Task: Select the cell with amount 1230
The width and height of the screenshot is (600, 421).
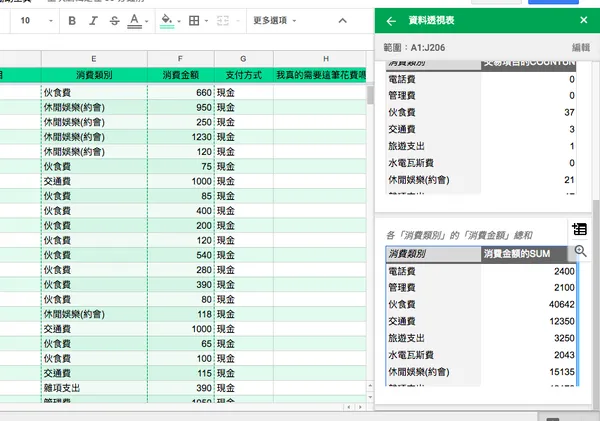Action: coord(181,137)
